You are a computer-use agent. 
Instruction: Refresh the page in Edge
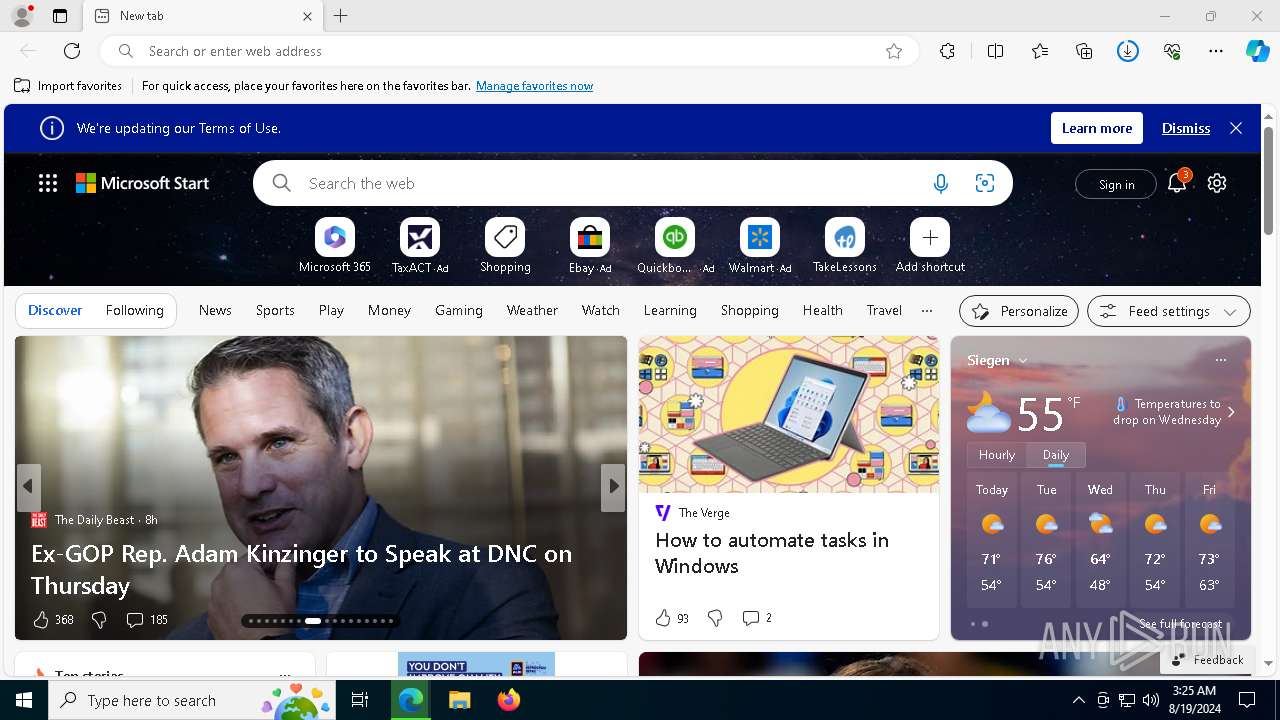tap(72, 51)
